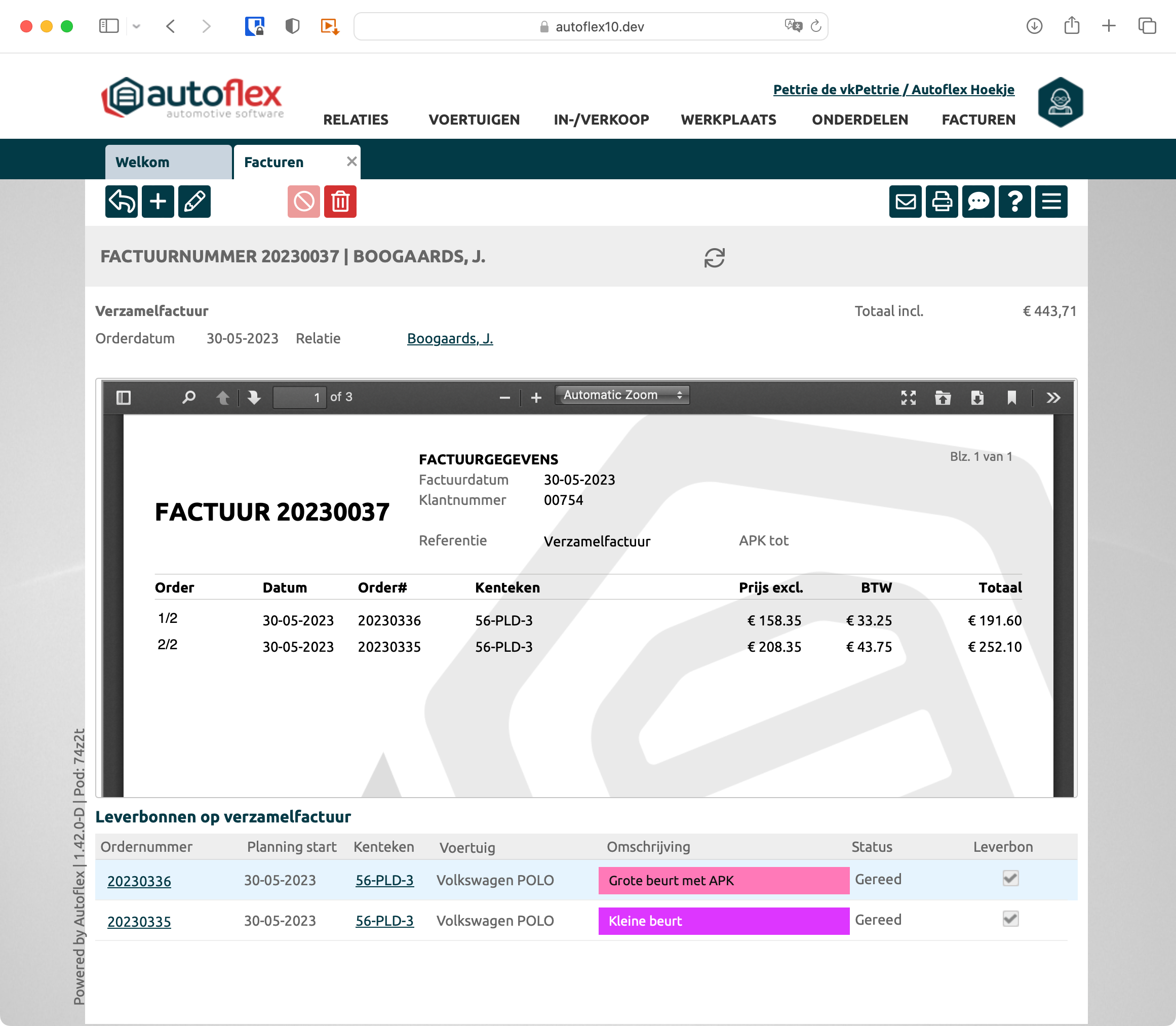
Task: Send invoice via envelope email icon
Action: coord(905,202)
